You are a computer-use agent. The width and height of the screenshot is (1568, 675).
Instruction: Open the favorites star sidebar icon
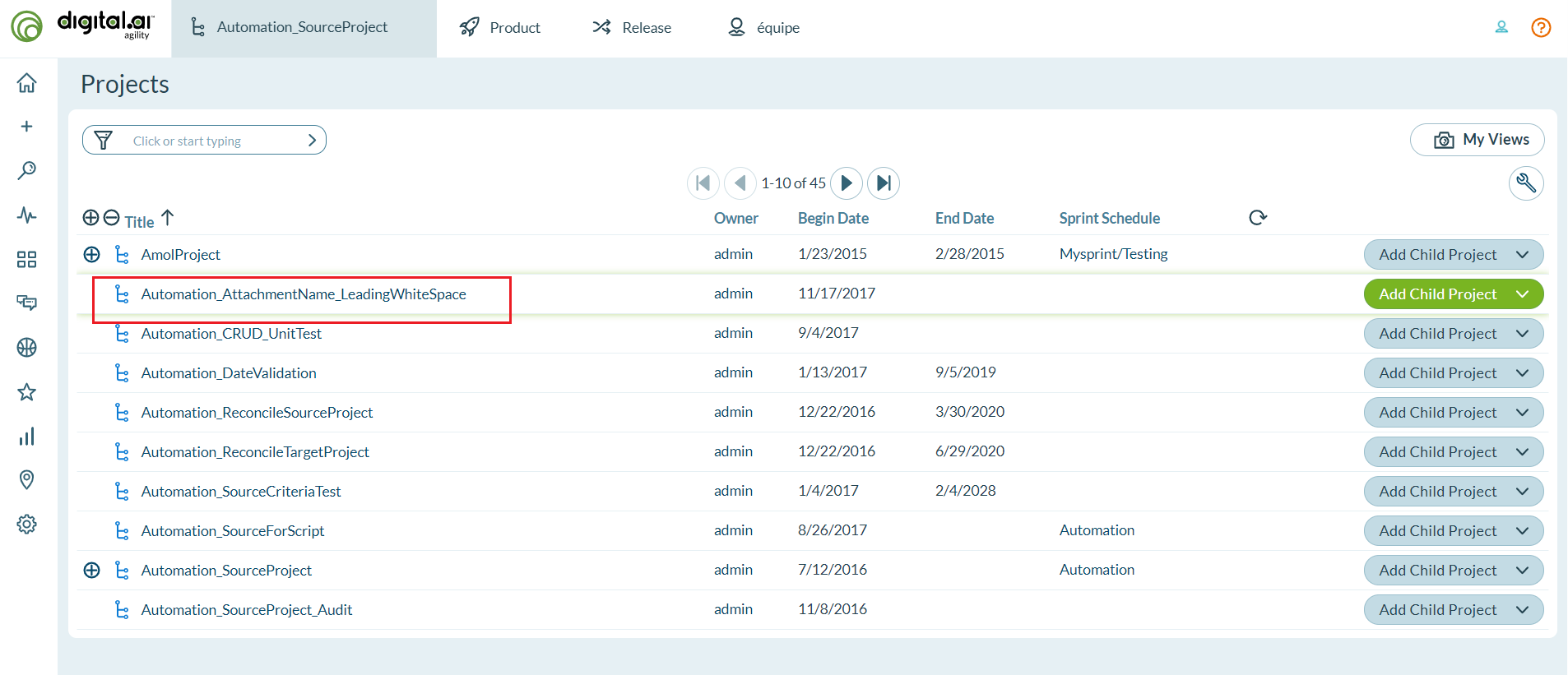pos(26,392)
